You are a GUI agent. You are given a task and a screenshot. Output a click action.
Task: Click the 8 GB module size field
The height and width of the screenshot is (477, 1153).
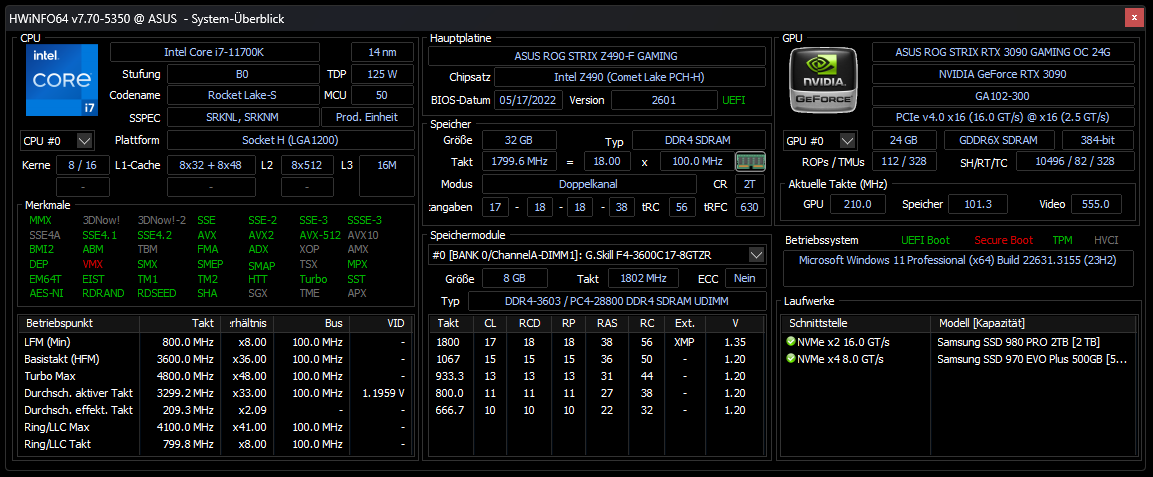pos(515,278)
